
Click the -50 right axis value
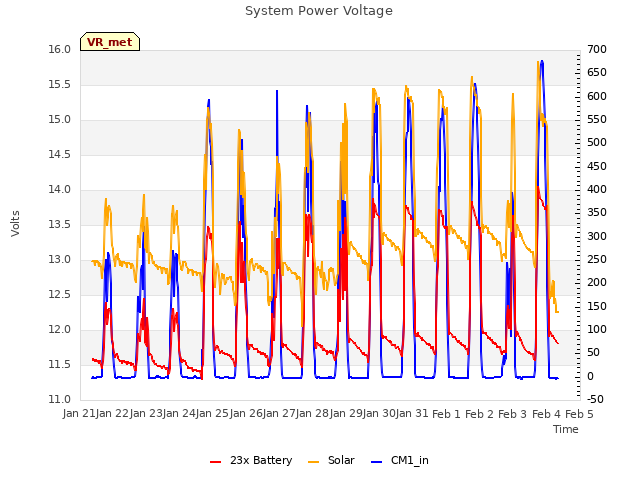(595, 399)
